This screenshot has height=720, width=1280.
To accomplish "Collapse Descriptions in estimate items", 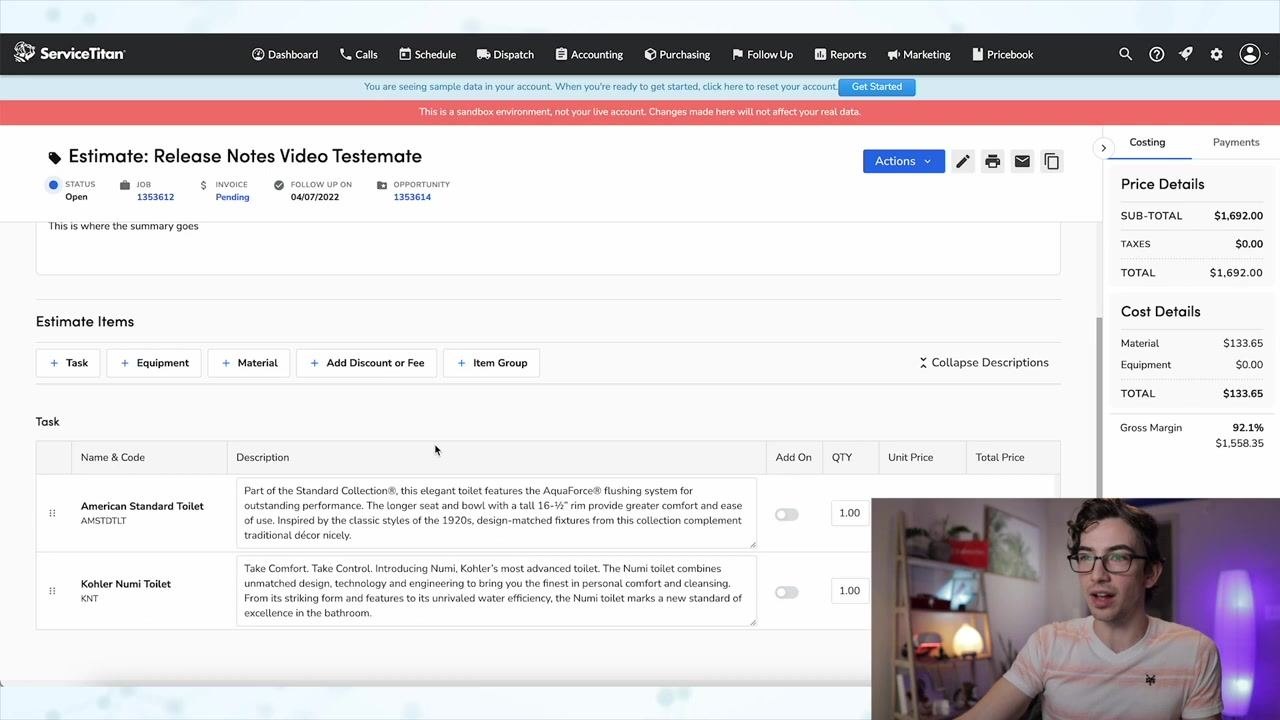I will [x=984, y=363].
